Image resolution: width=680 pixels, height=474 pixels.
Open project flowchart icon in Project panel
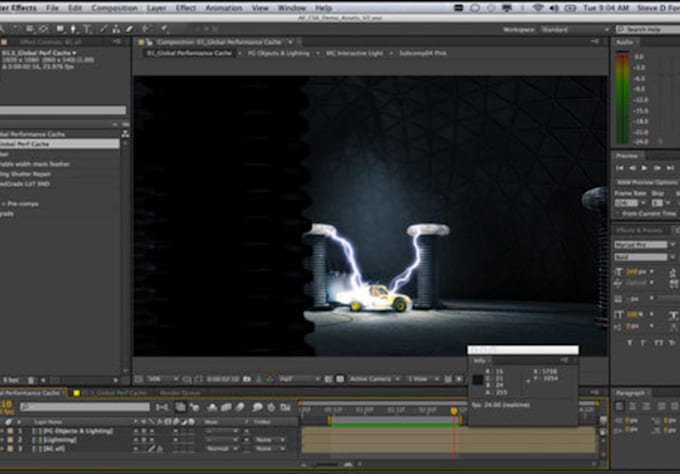click(125, 134)
